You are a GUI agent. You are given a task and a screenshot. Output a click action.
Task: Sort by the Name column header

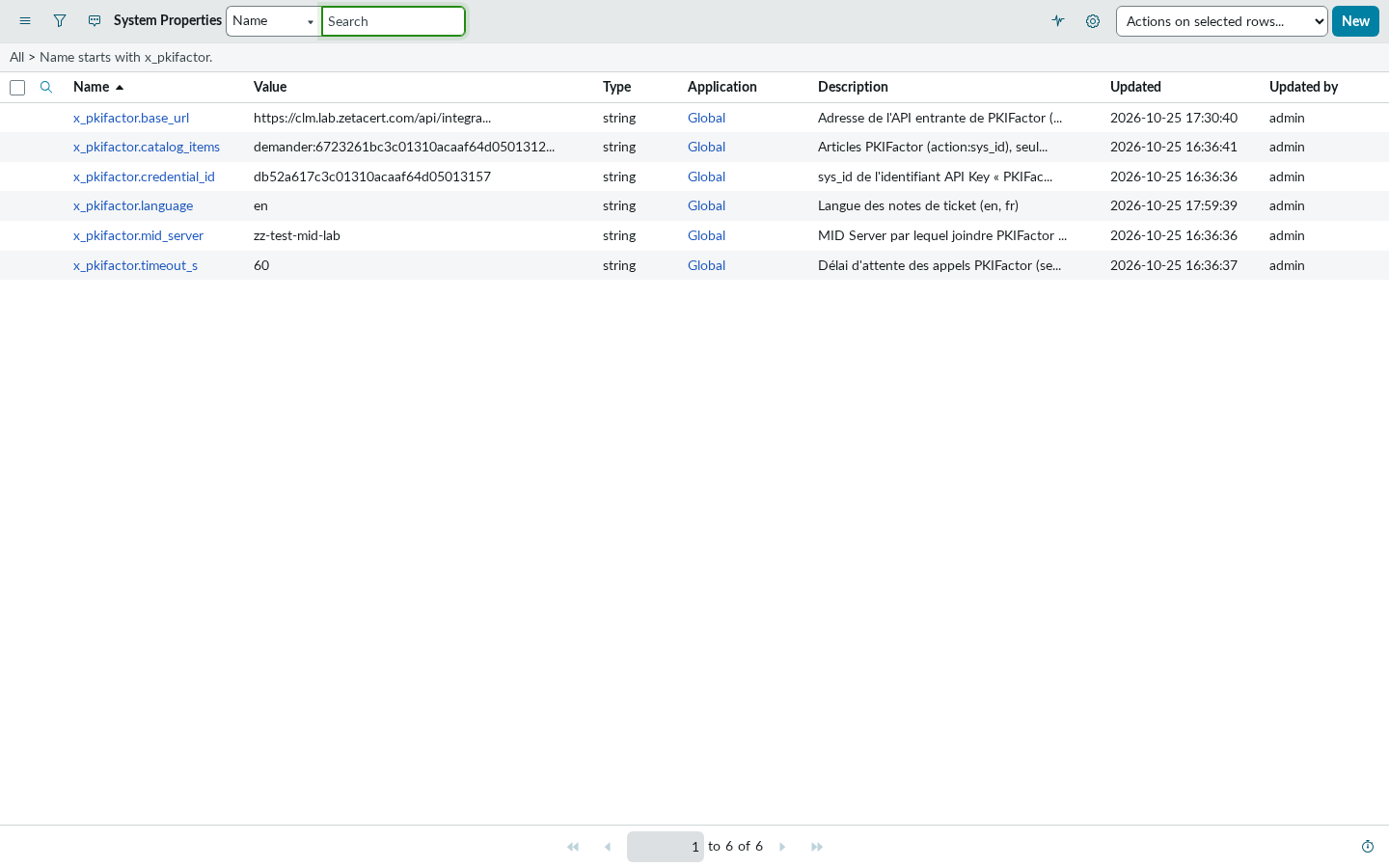92,87
